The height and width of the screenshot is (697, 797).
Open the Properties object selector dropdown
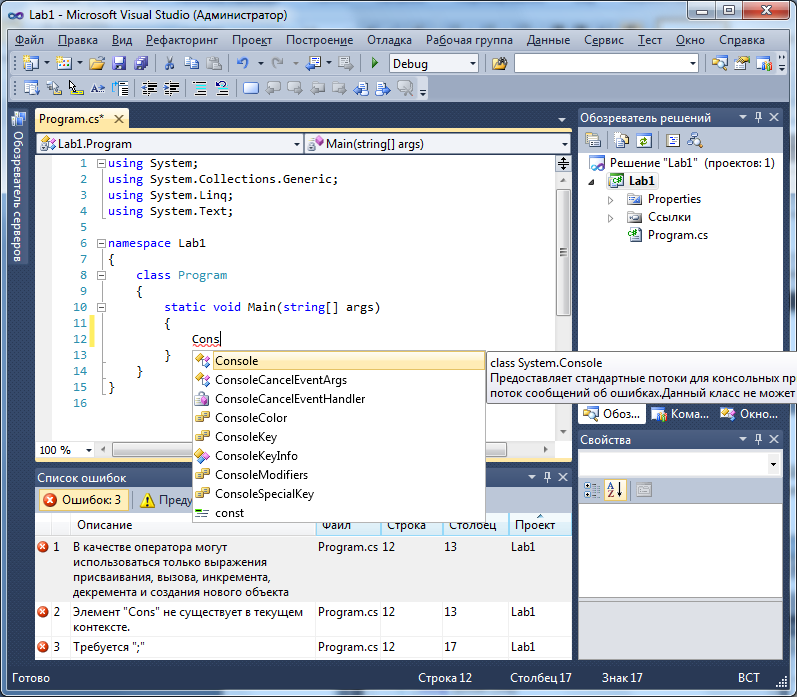(773, 464)
